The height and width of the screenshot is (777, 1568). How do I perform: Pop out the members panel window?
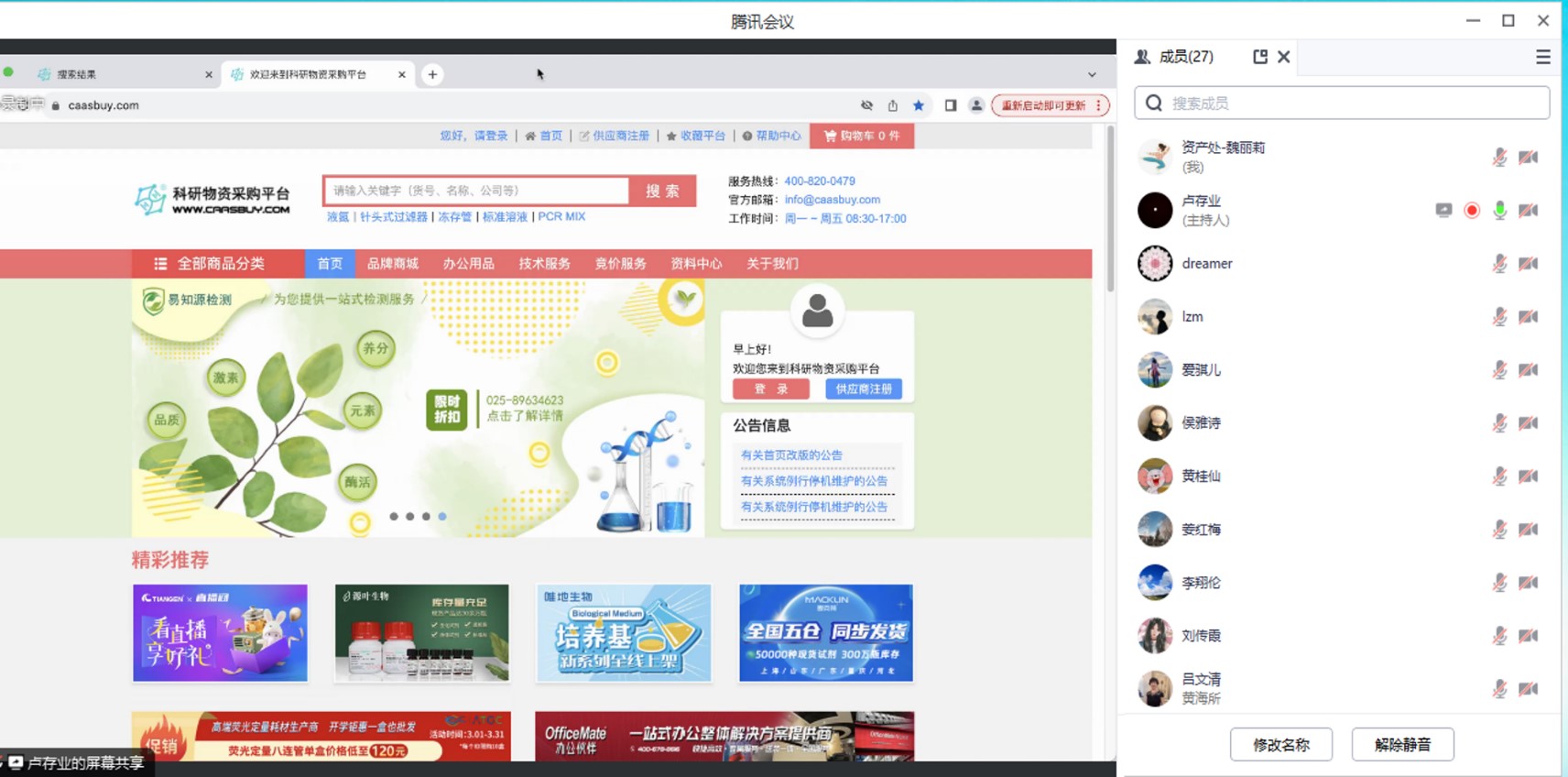(1260, 57)
